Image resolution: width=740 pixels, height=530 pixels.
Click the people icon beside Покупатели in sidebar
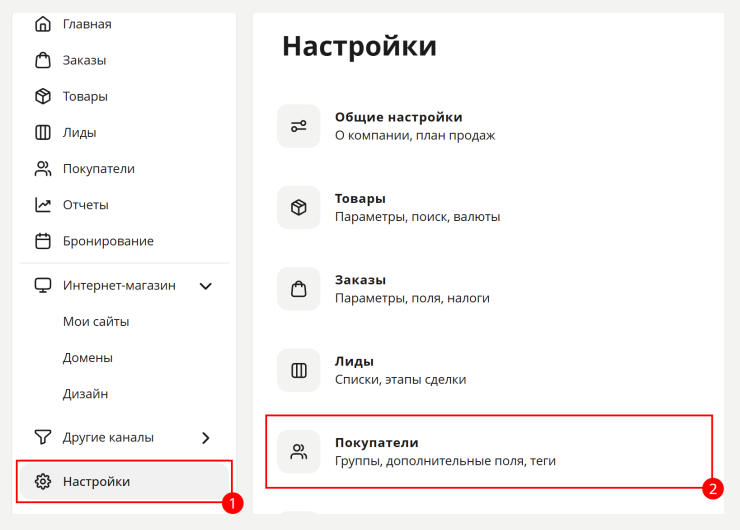coord(43,169)
